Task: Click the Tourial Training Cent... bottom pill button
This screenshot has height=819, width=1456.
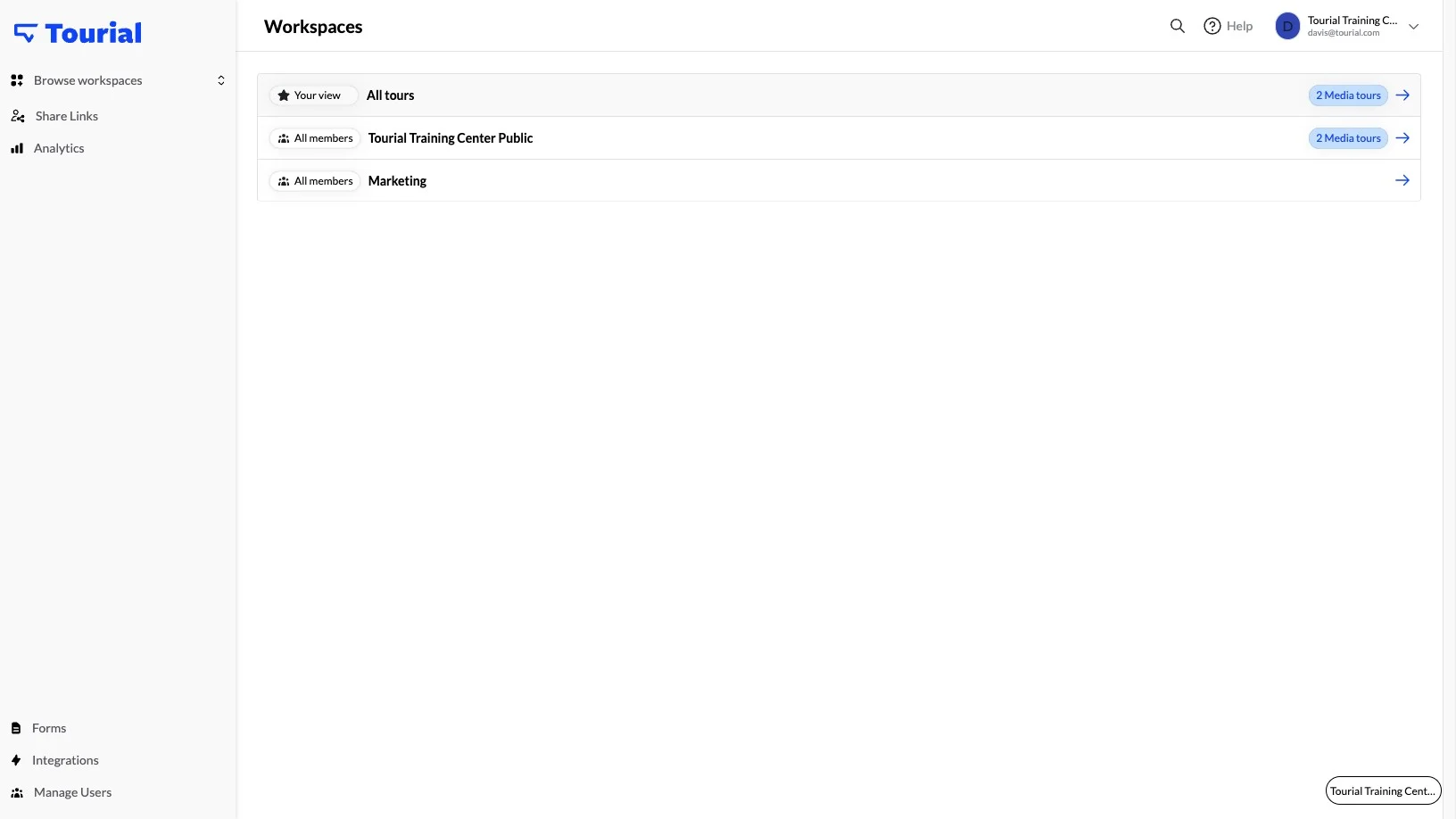Action: pyautogui.click(x=1383, y=790)
